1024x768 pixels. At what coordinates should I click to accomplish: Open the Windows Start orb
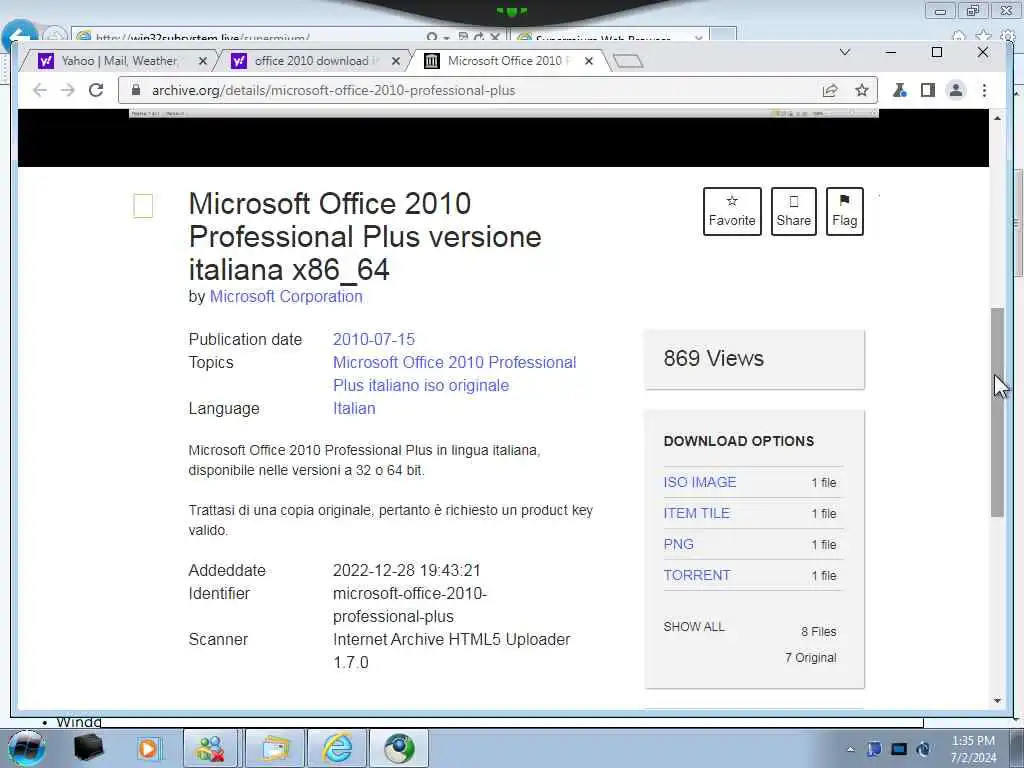click(x=26, y=748)
